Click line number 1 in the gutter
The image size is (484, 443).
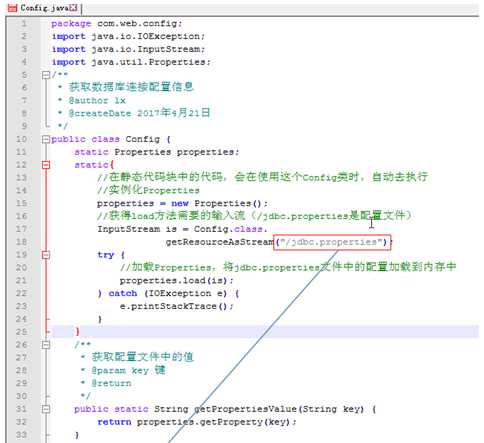(24, 24)
